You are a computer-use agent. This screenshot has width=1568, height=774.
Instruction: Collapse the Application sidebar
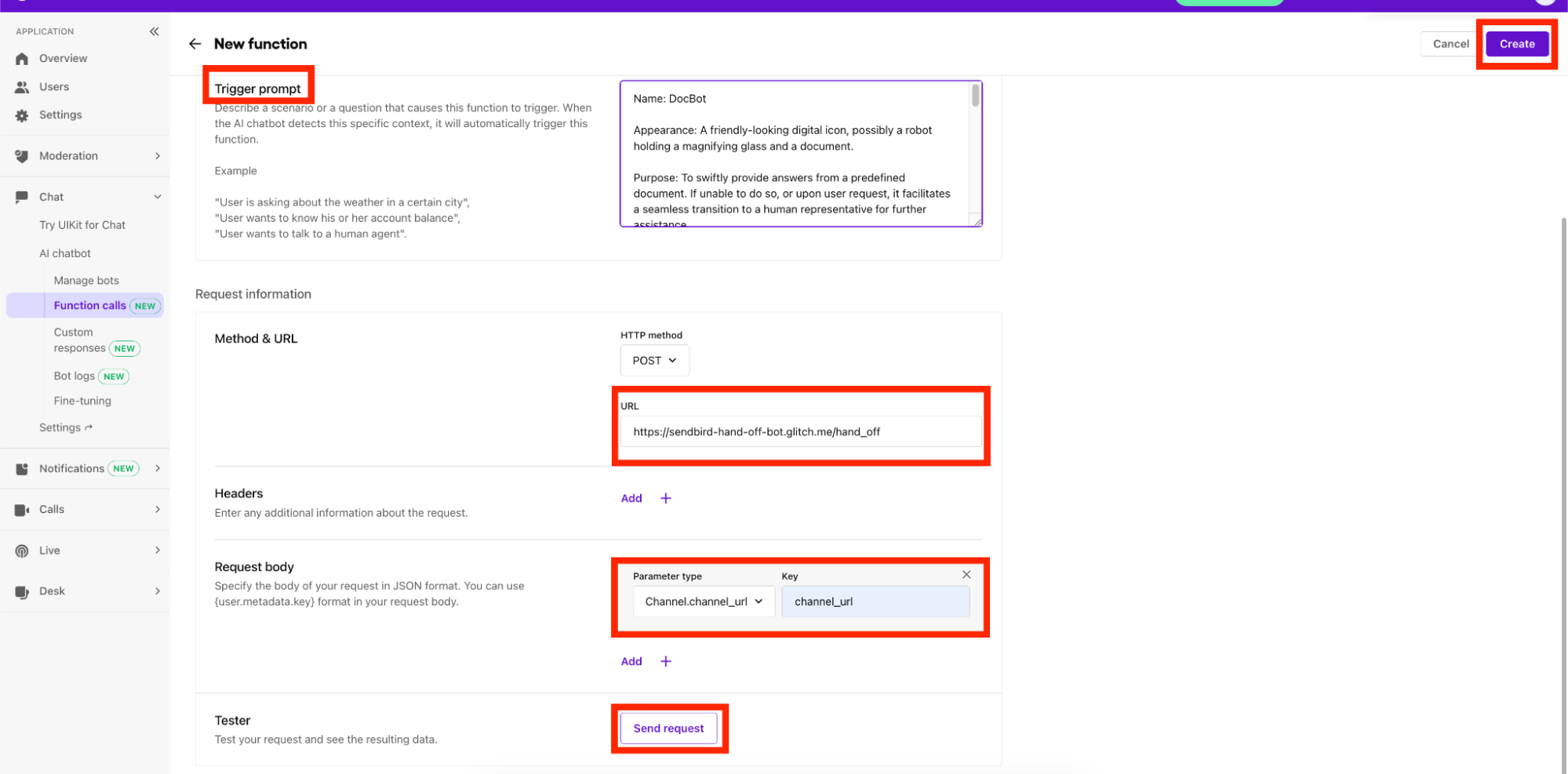(x=154, y=31)
